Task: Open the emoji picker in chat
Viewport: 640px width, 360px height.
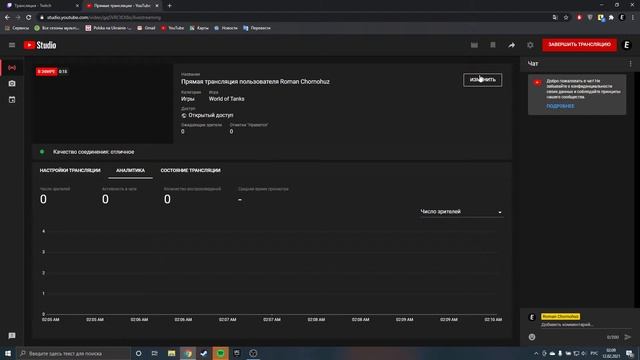Action: pos(532,337)
